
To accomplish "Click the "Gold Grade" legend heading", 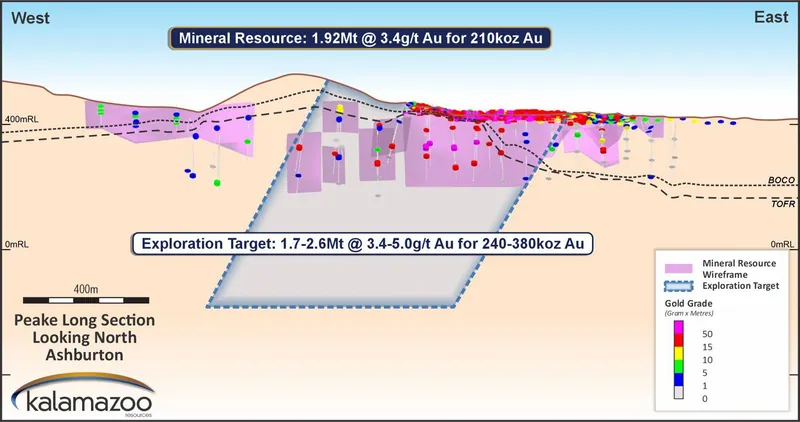I will coord(688,304).
